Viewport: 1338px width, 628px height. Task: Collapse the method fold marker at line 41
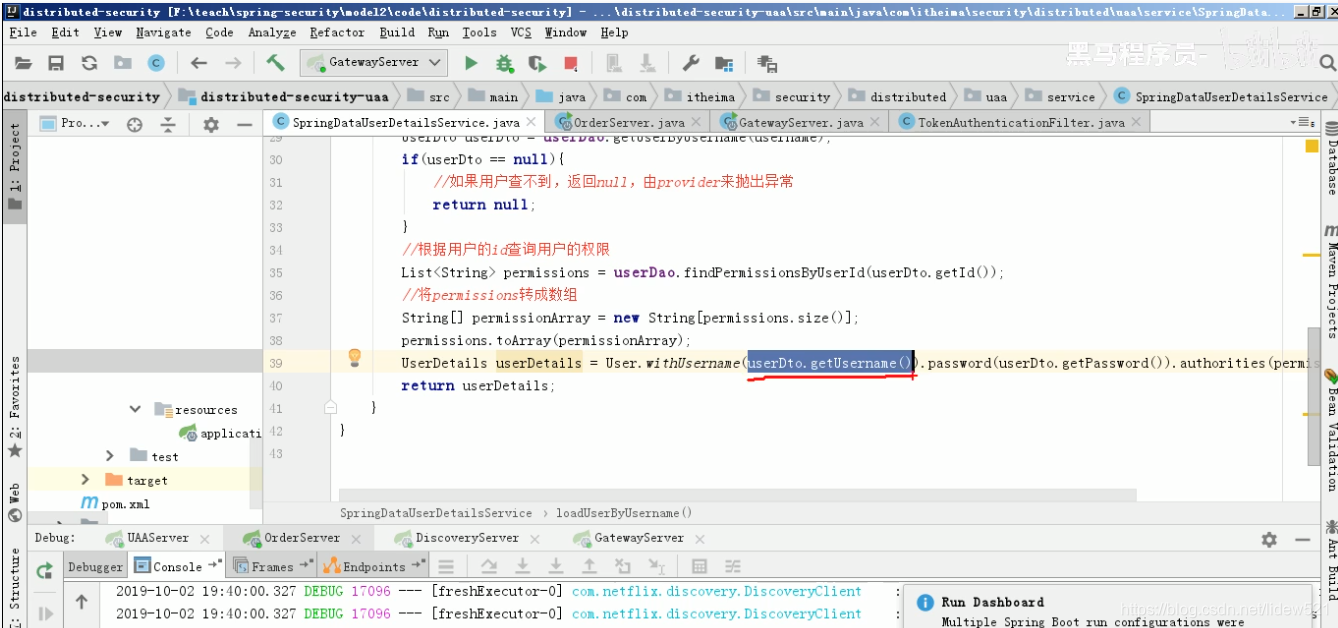(x=331, y=407)
